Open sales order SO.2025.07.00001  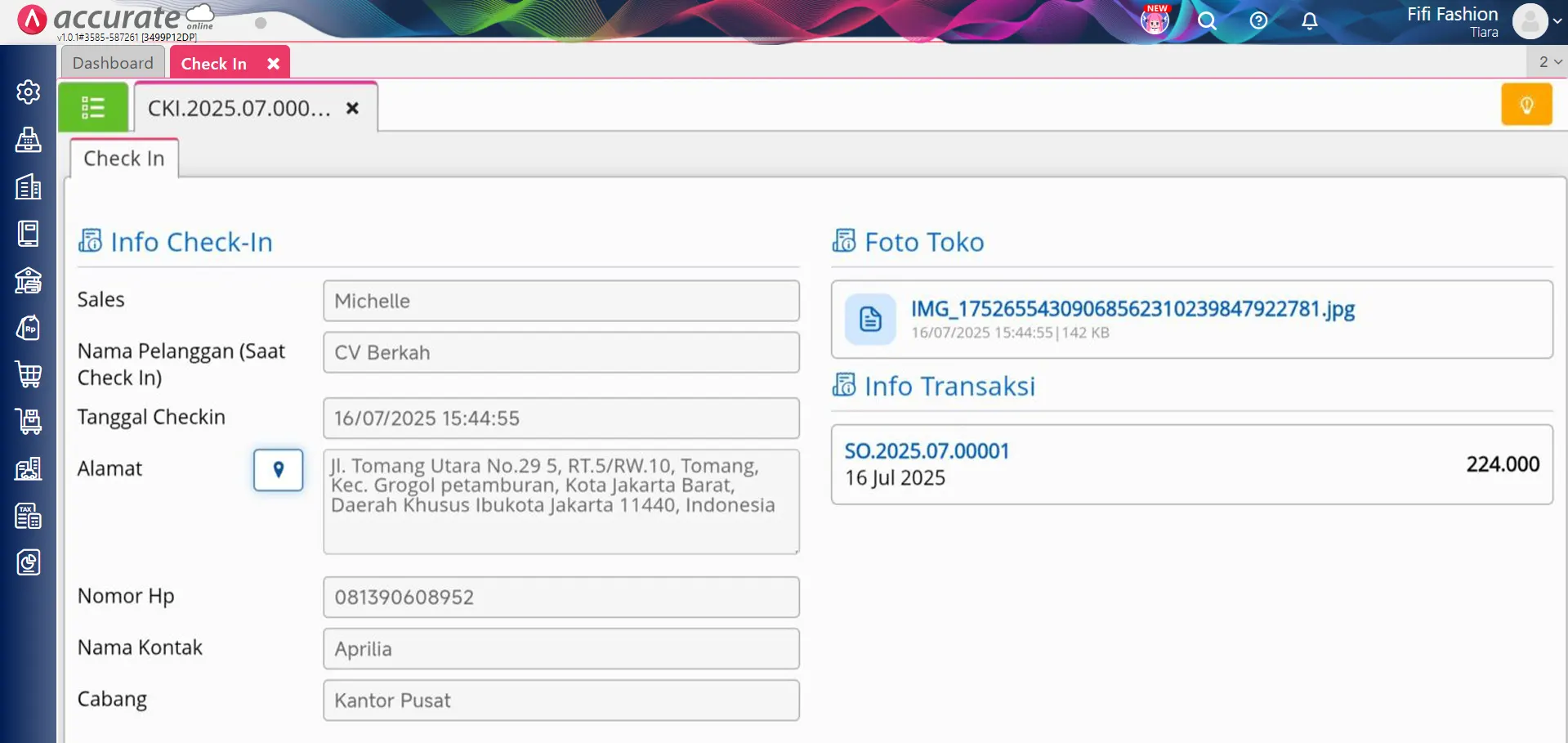[927, 450]
